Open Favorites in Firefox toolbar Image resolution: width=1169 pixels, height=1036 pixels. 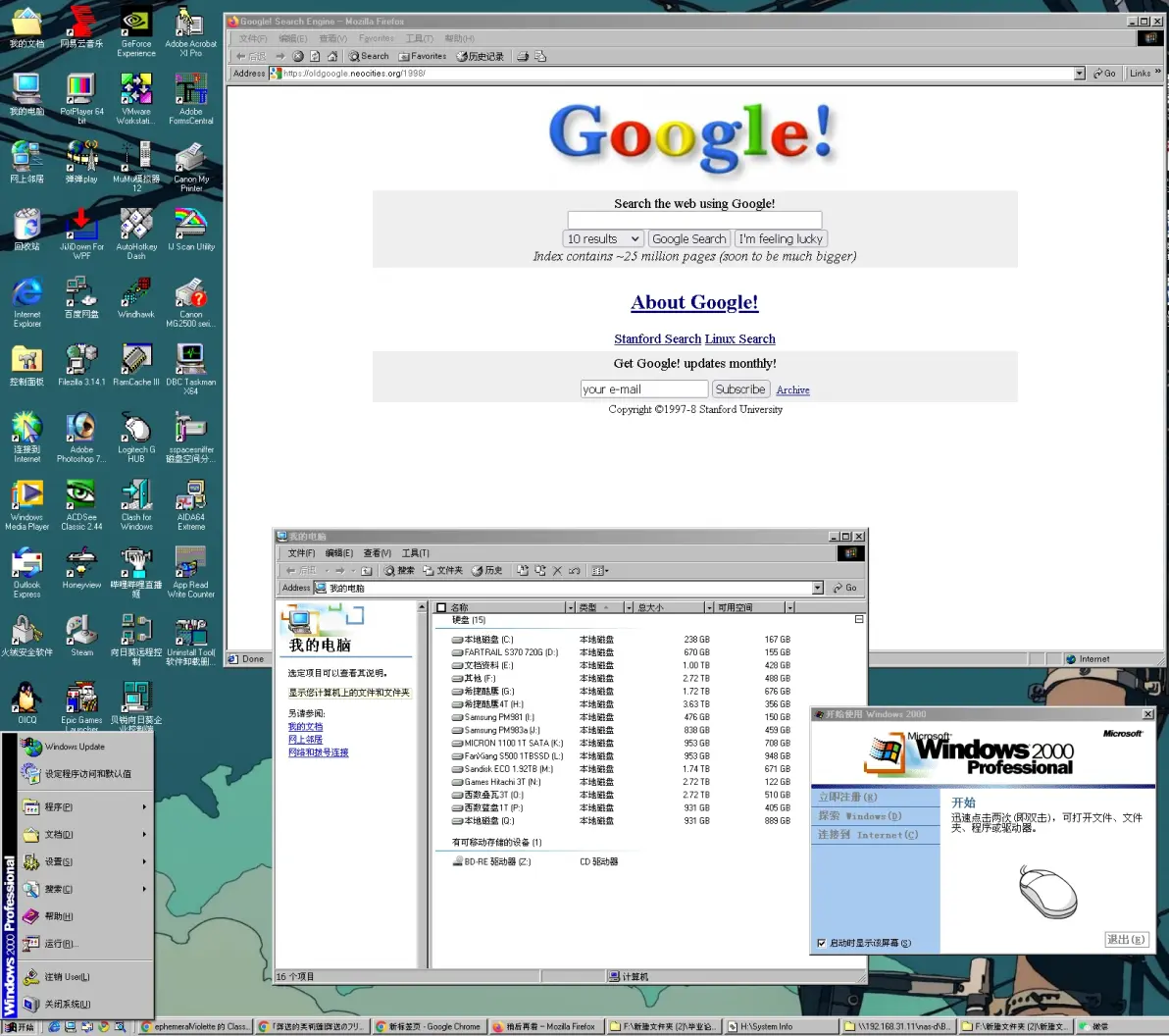423,56
